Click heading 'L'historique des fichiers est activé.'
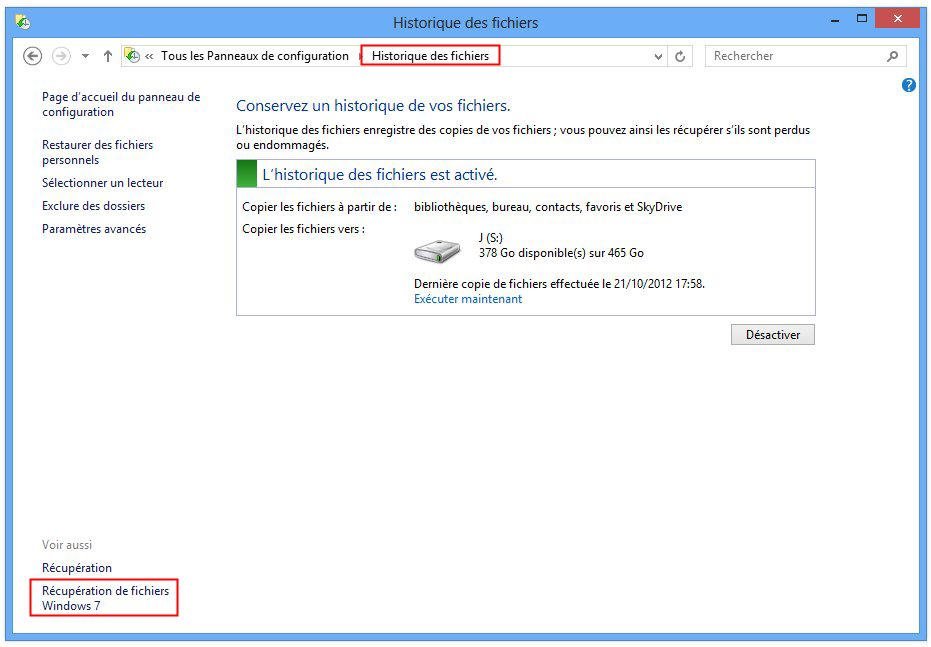 click(379, 175)
